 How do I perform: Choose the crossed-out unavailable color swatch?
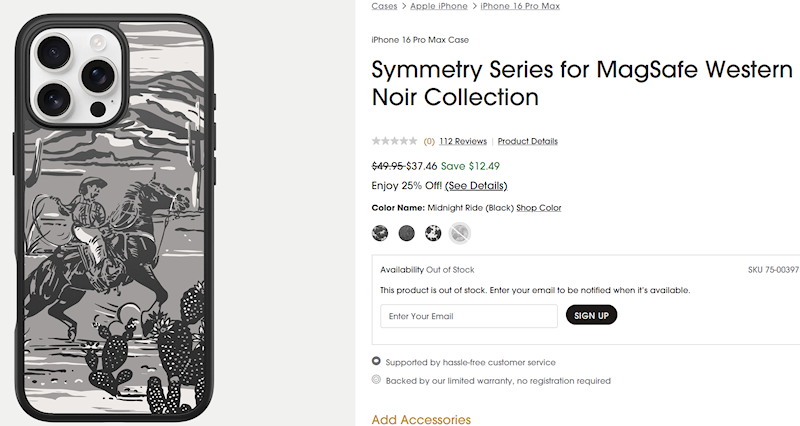(460, 233)
